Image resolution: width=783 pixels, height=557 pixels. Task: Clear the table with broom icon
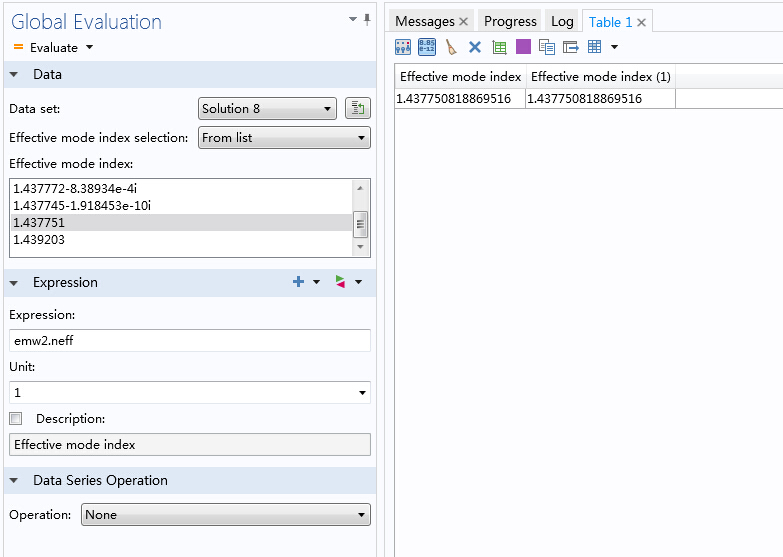(x=451, y=47)
